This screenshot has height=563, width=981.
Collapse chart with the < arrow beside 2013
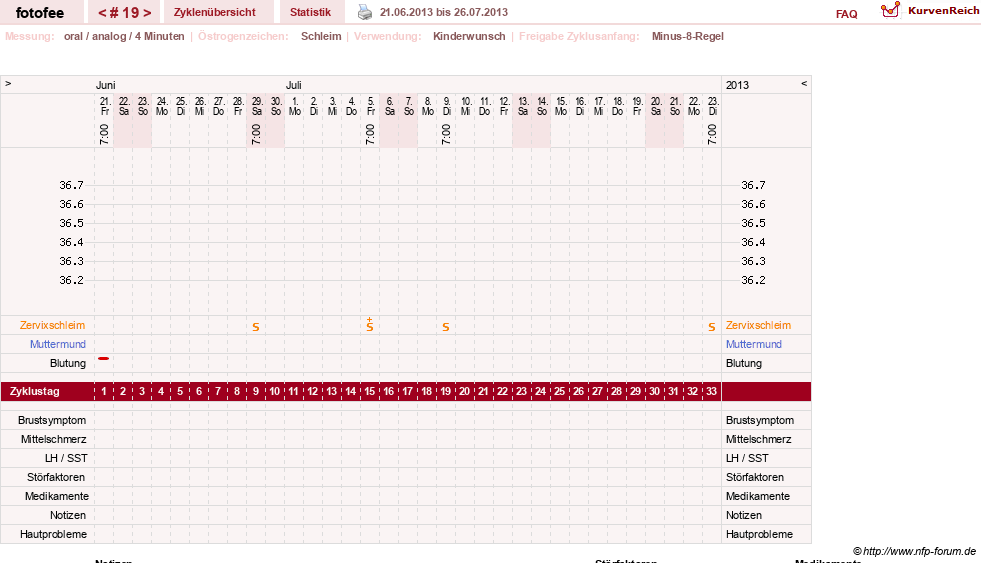(x=804, y=83)
